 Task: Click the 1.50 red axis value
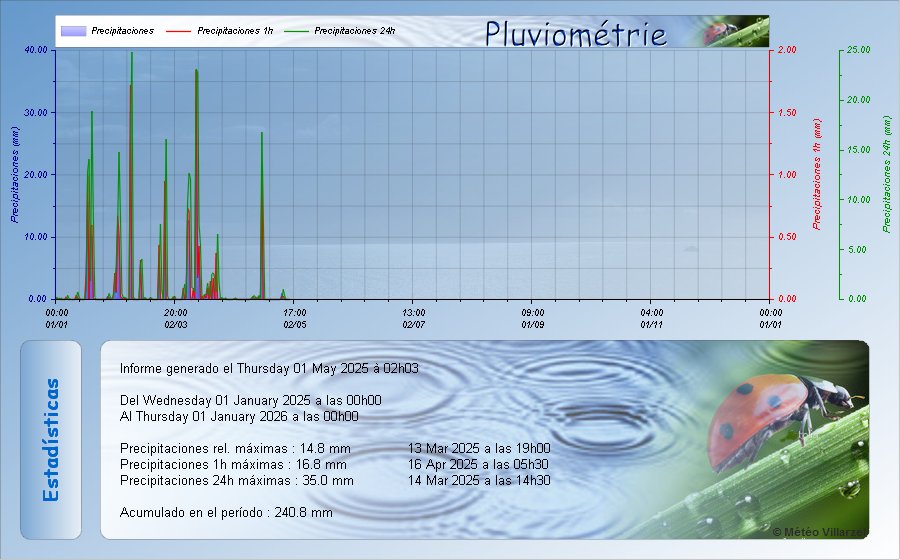[787, 112]
